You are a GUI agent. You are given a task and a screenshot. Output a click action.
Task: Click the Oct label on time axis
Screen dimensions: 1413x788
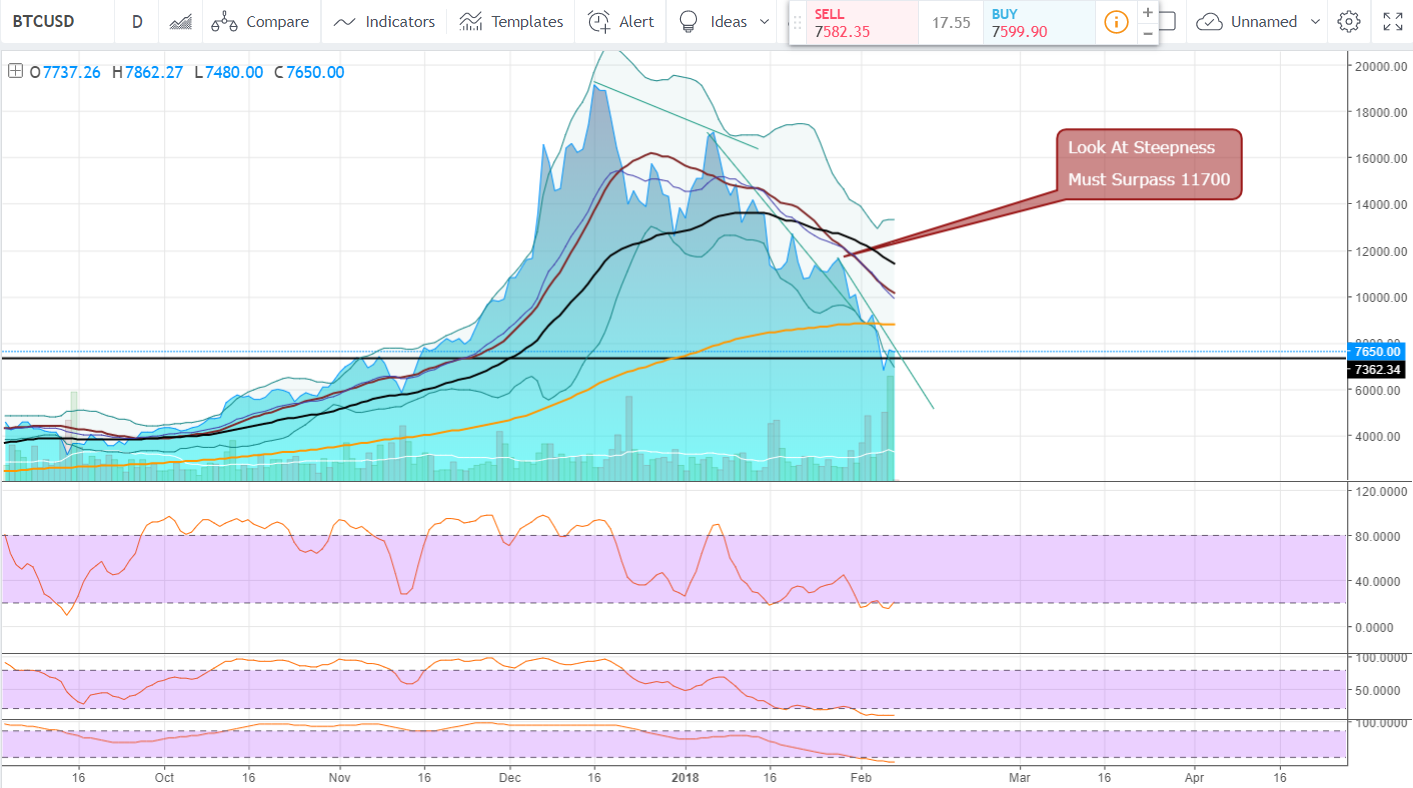[x=165, y=777]
